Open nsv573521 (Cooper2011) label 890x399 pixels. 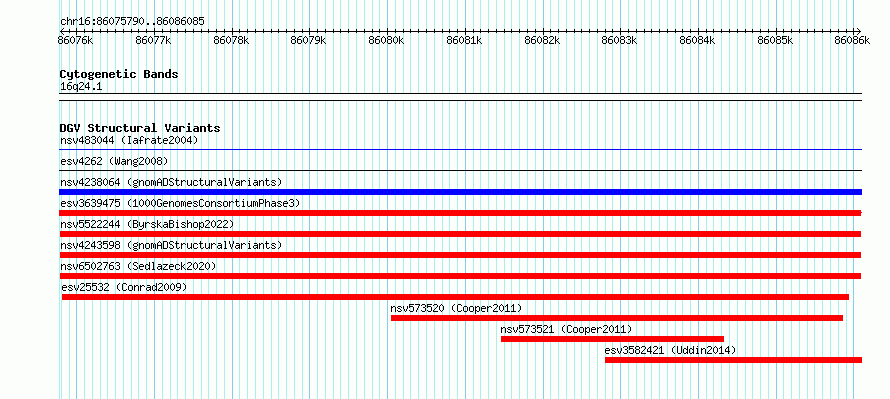(566, 329)
